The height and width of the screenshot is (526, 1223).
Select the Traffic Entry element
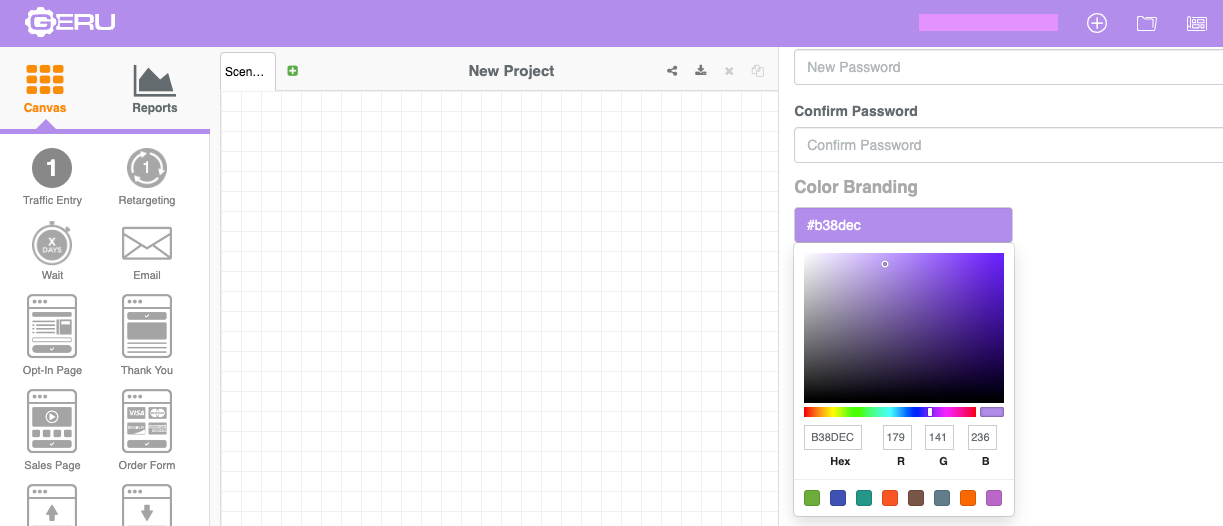52,177
